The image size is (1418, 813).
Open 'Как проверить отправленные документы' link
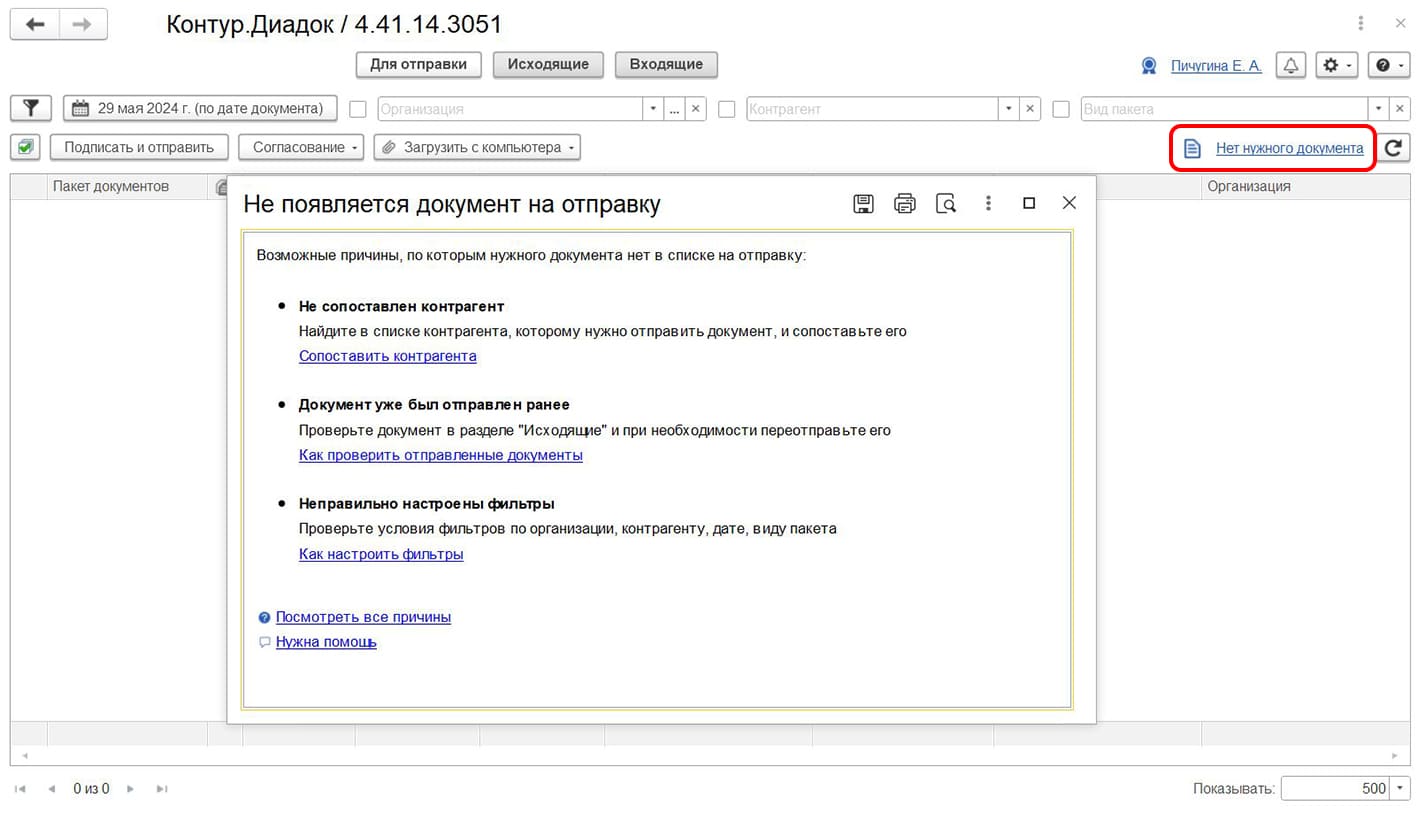440,455
